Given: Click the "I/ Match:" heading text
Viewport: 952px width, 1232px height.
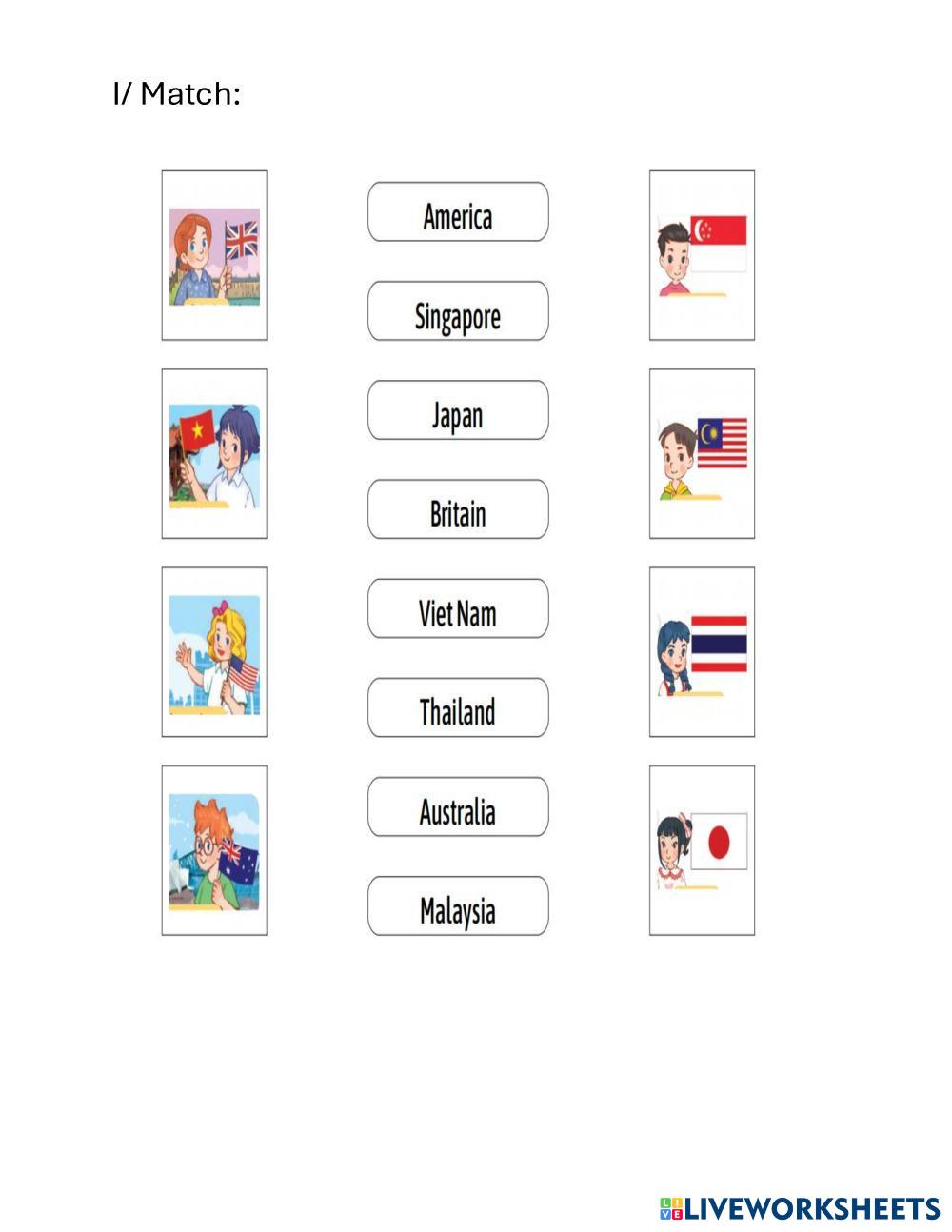Looking at the screenshot, I should coord(177,94).
